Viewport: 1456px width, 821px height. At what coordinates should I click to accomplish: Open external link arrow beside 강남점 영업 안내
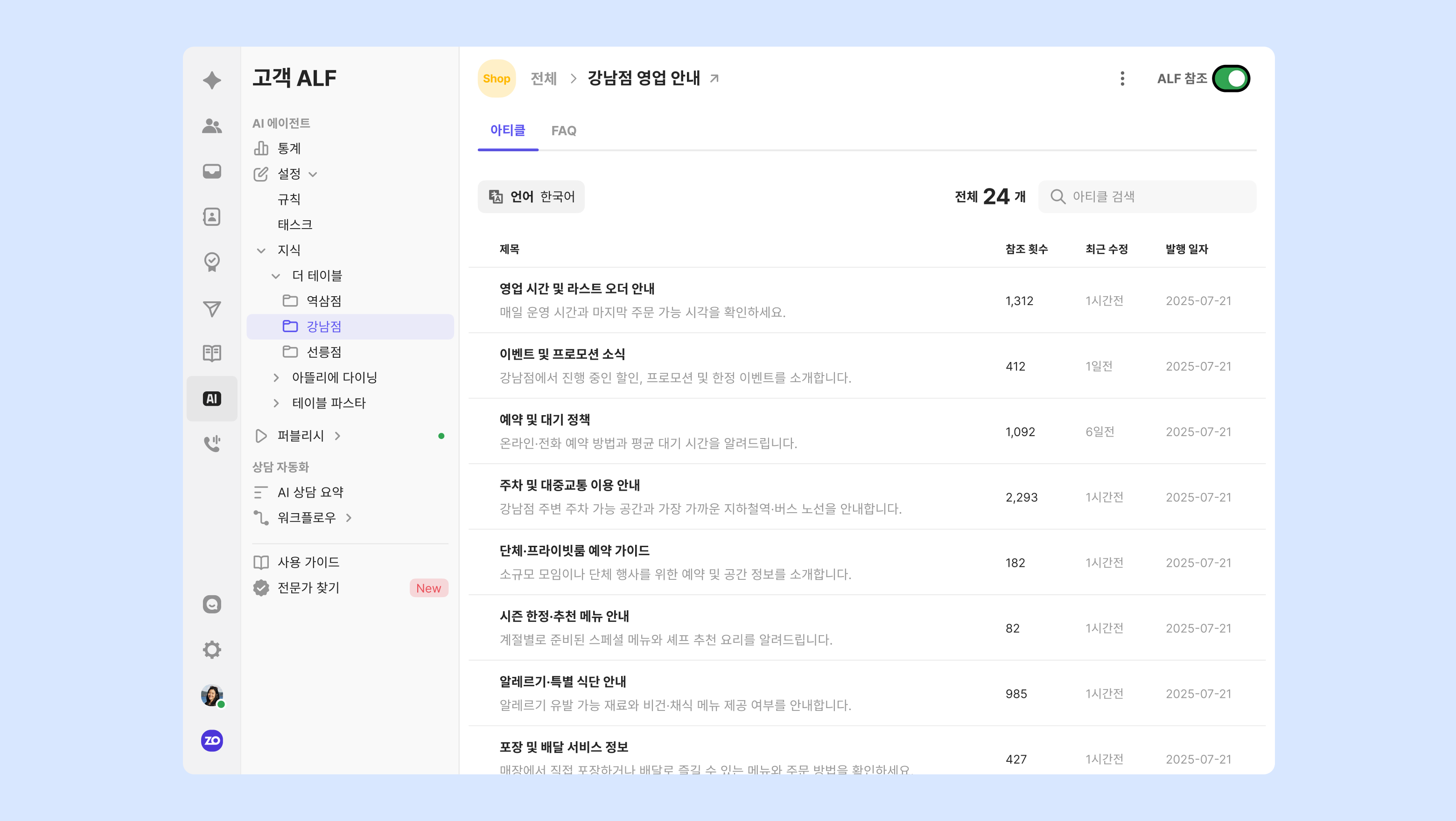[714, 78]
